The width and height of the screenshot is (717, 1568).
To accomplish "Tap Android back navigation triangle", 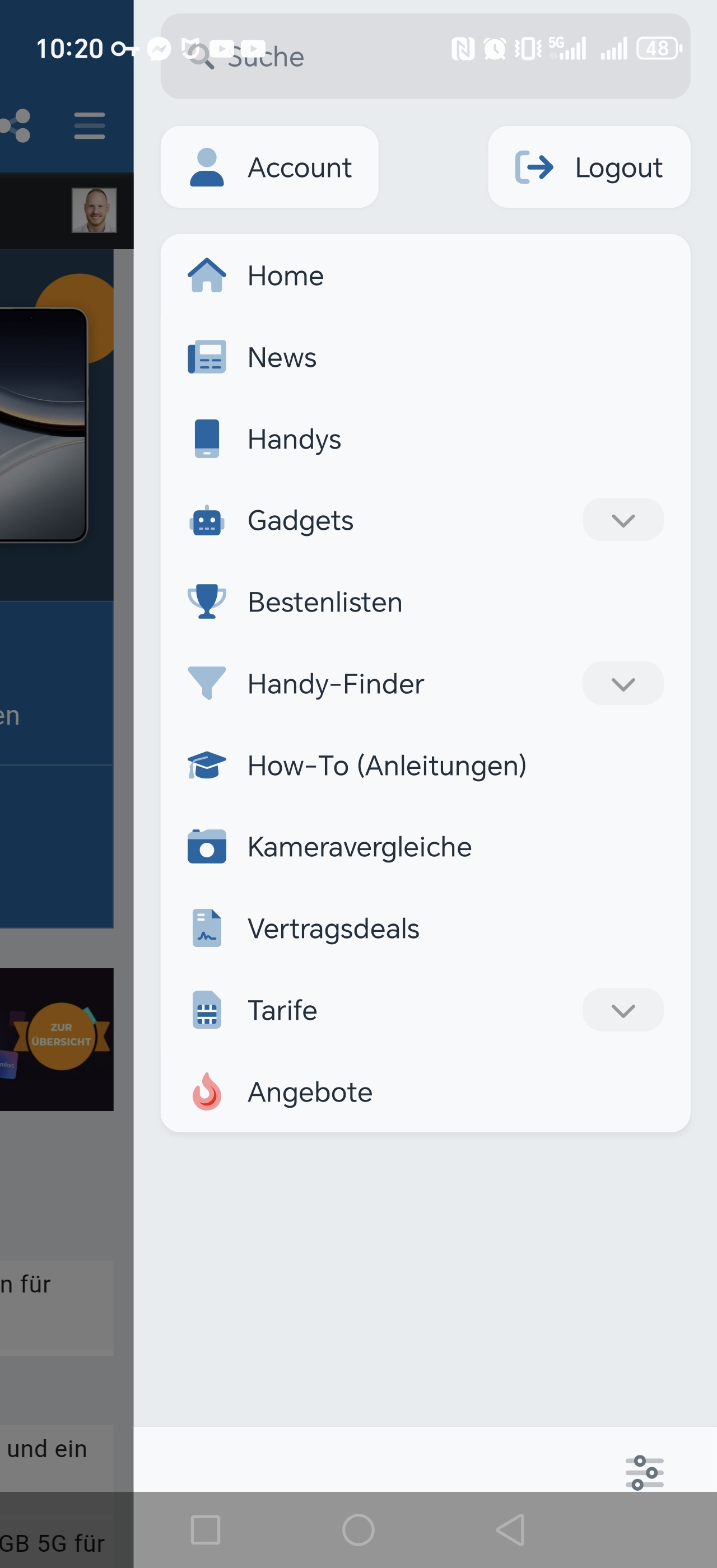I will coord(510,1530).
